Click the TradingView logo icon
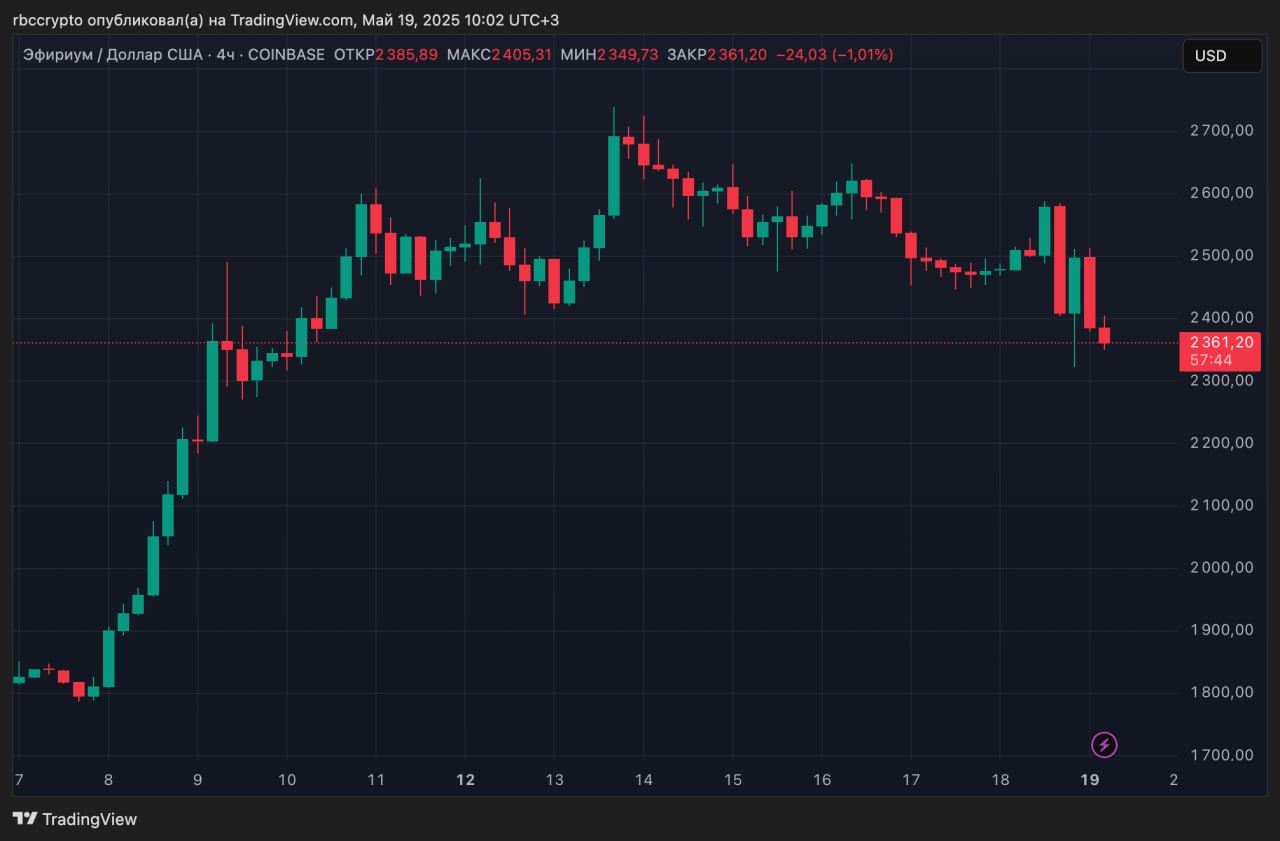The width and height of the screenshot is (1280, 841). (25, 819)
